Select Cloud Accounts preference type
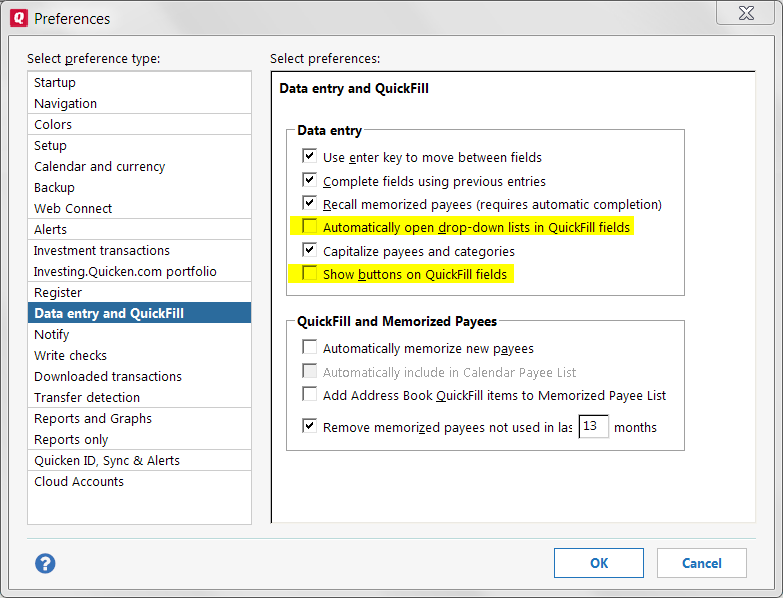This screenshot has height=598, width=783. pyautogui.click(x=139, y=481)
